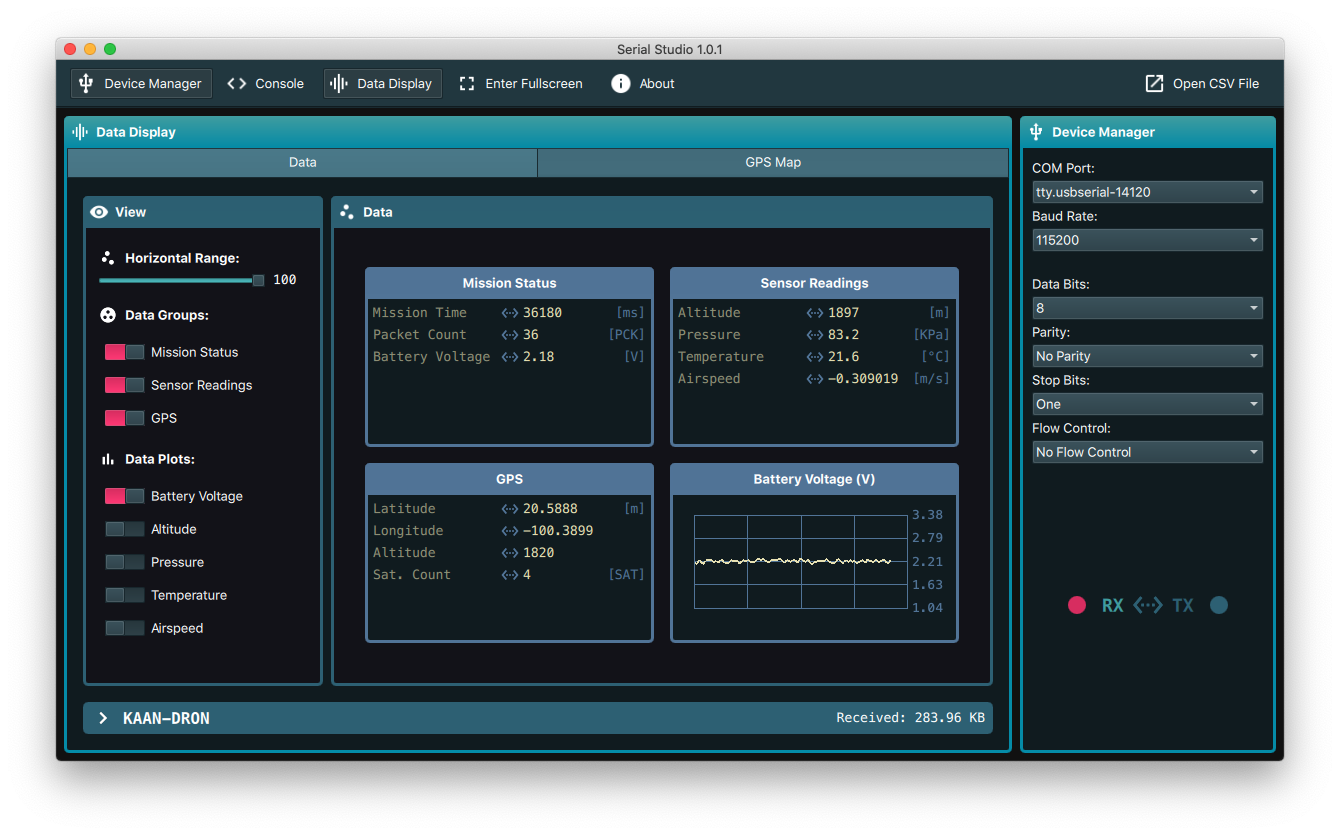Click the arrow icon next to Packet Count
This screenshot has width=1340, height=835.
pyautogui.click(x=510, y=335)
